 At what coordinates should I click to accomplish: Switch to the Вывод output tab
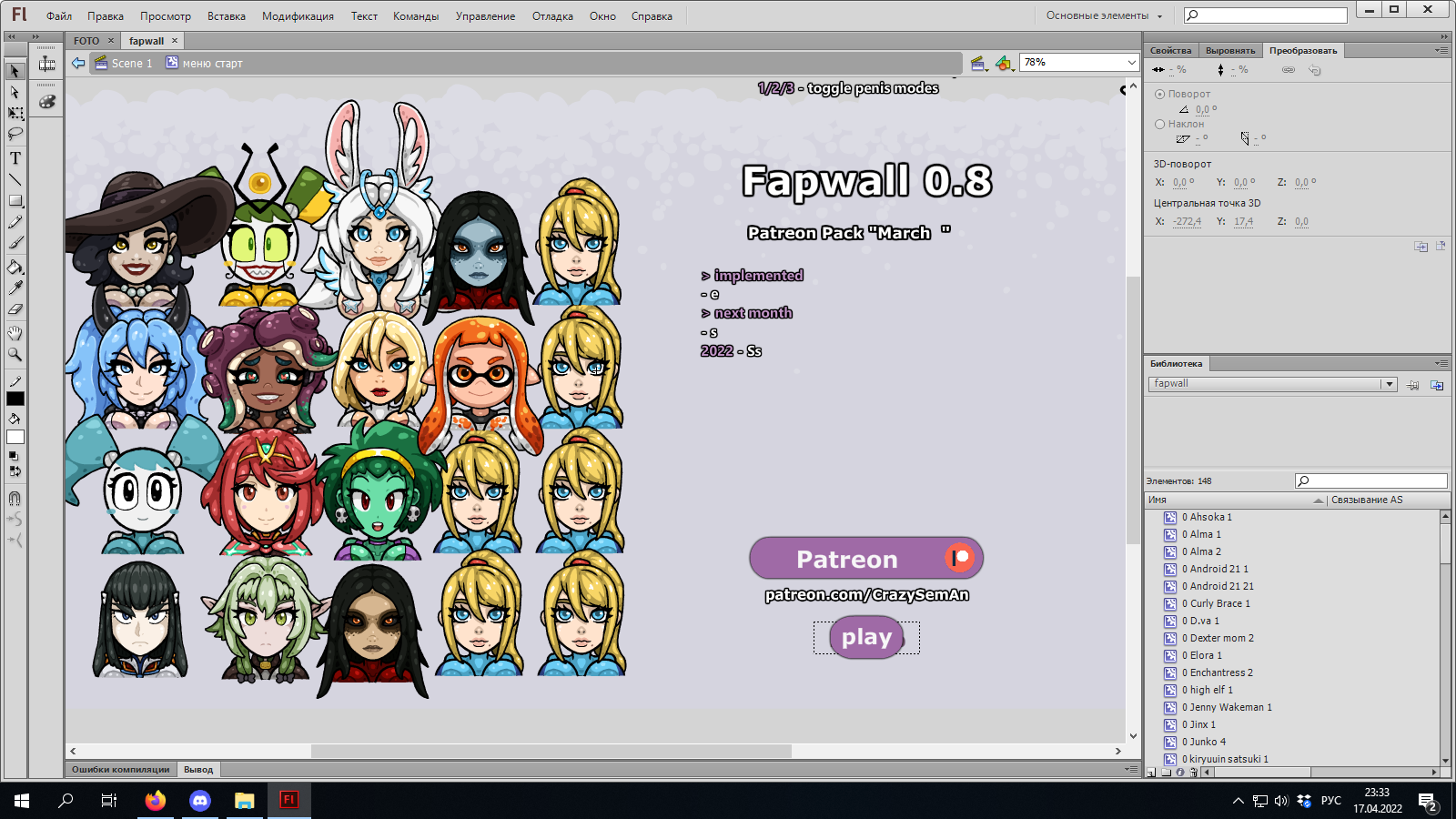198,770
